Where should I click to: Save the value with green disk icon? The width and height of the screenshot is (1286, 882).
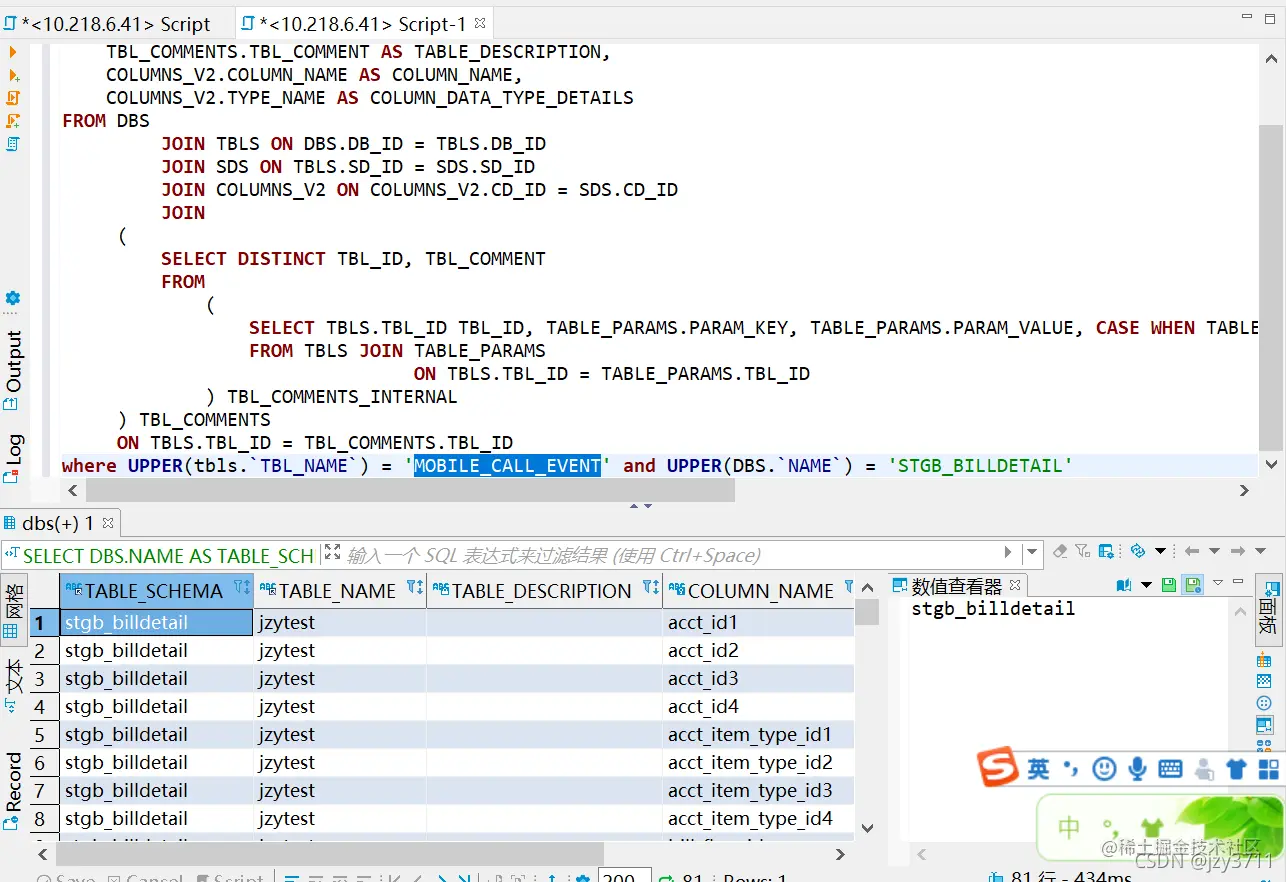tap(1170, 585)
